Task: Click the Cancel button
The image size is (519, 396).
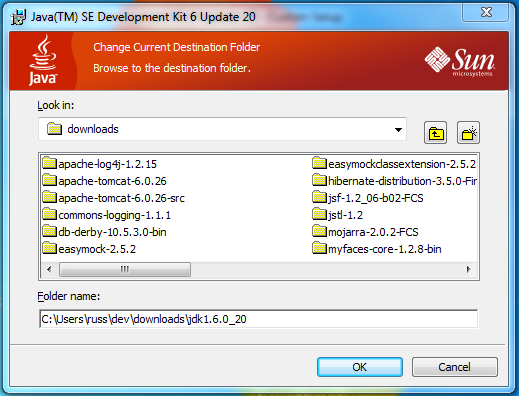Action: tap(454, 367)
